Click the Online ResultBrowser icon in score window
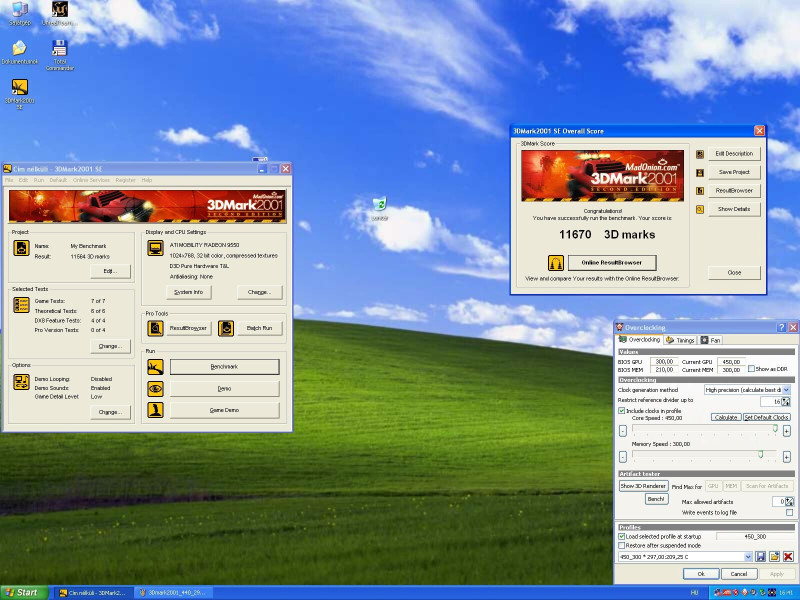The image size is (800, 600). pos(556,263)
